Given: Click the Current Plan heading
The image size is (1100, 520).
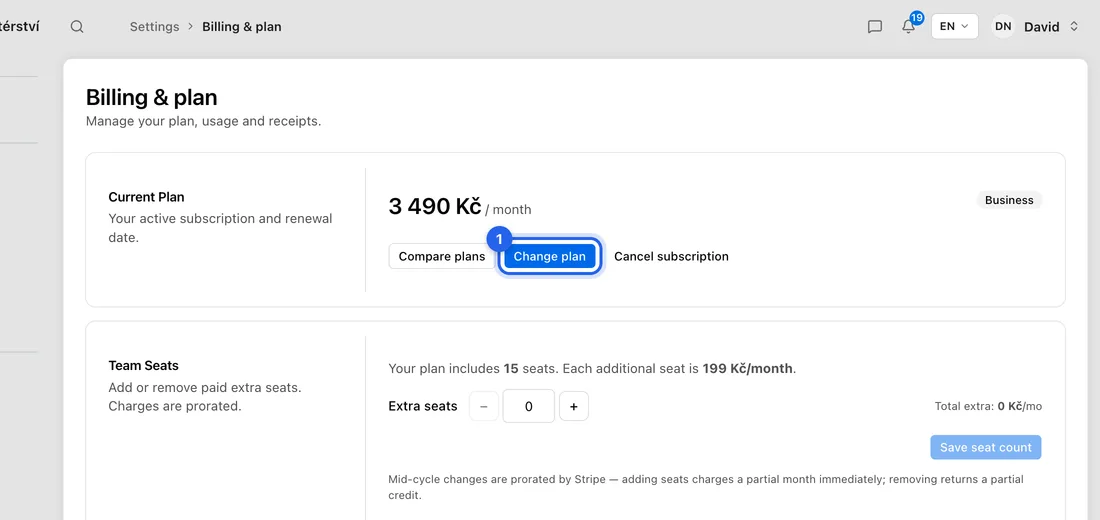Looking at the screenshot, I should pyautogui.click(x=147, y=197).
